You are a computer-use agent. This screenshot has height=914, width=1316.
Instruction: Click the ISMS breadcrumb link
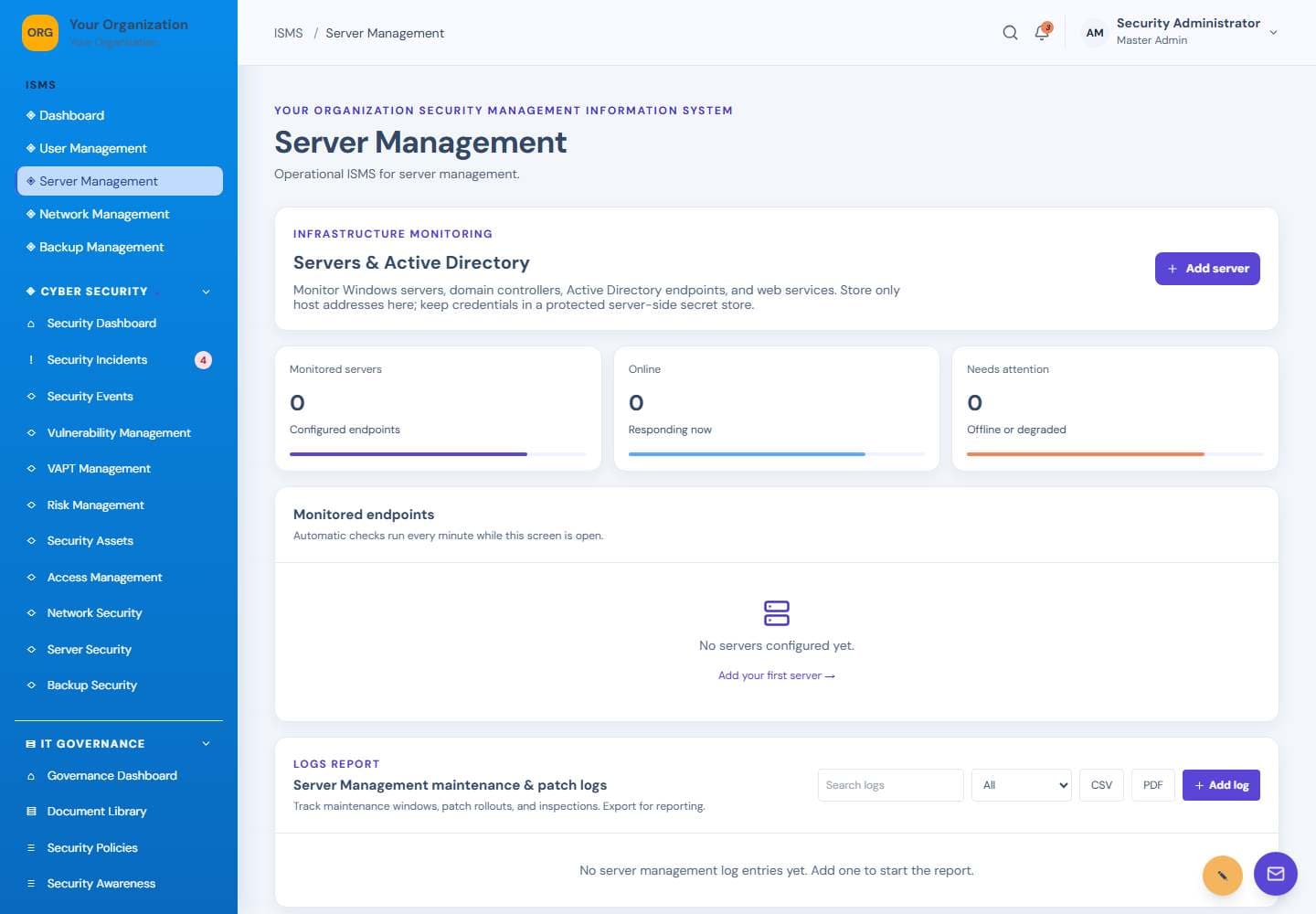point(288,33)
